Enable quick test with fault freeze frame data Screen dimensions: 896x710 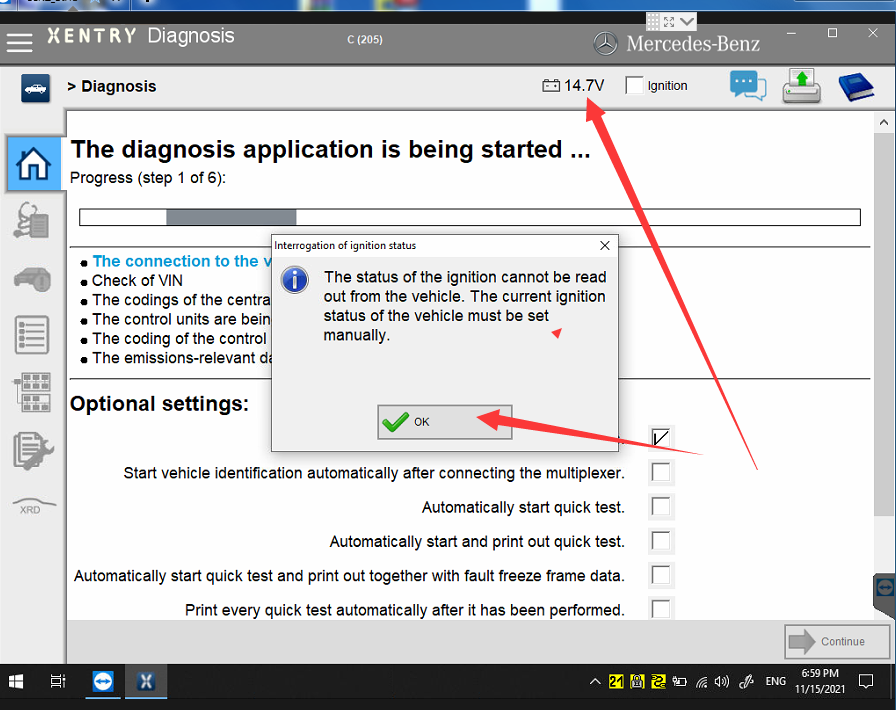tap(661, 575)
